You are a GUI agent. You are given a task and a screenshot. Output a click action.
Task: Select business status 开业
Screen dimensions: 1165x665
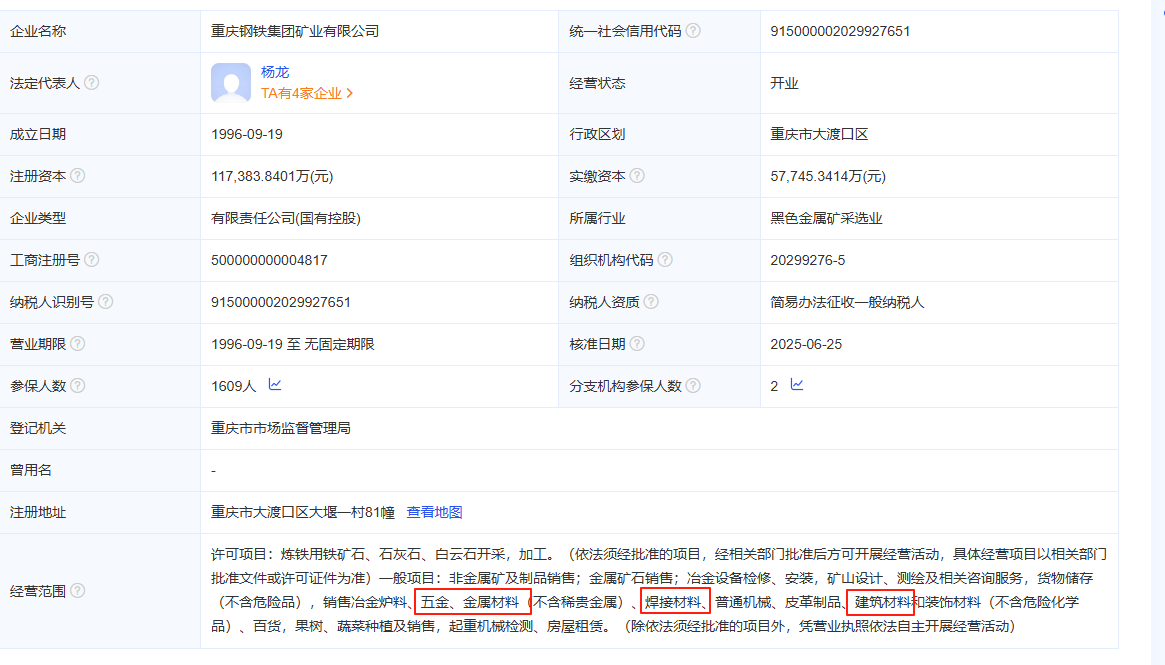click(x=784, y=83)
